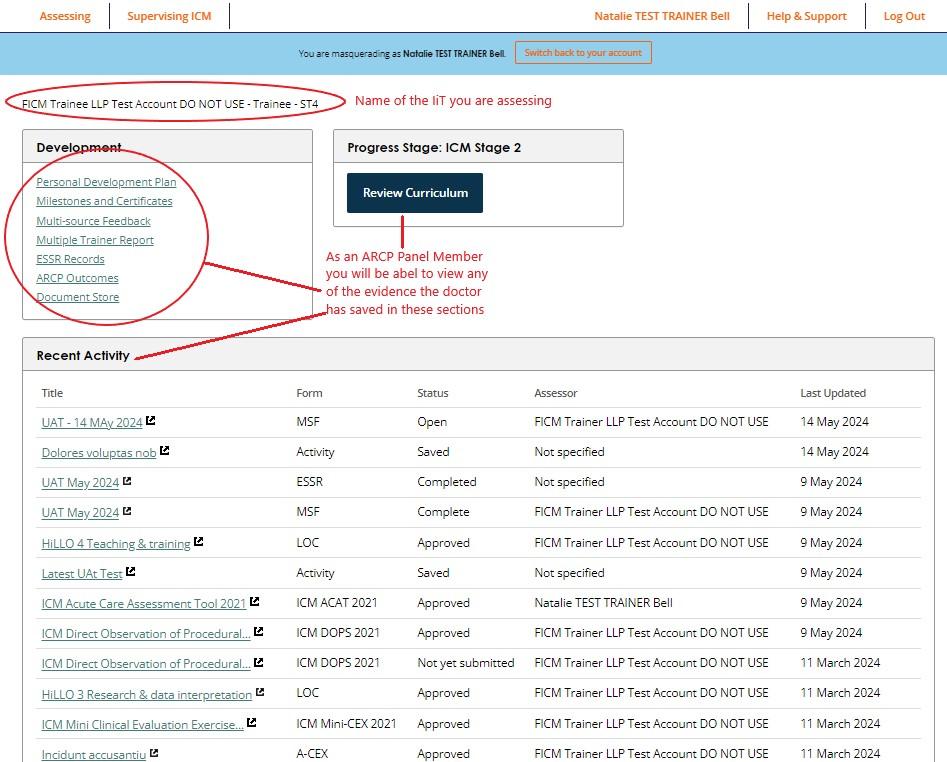Open UAT - 14 MAy 2024 entry
Viewport: 947px width, 762px height.
click(x=92, y=423)
